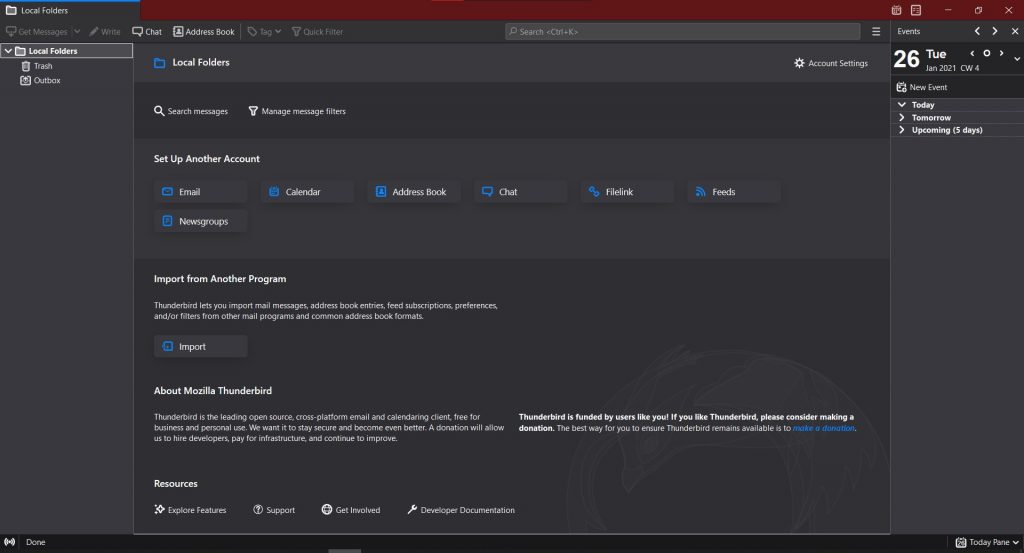1024x553 pixels.
Task: Open Developer Documentation link
Action: point(460,510)
